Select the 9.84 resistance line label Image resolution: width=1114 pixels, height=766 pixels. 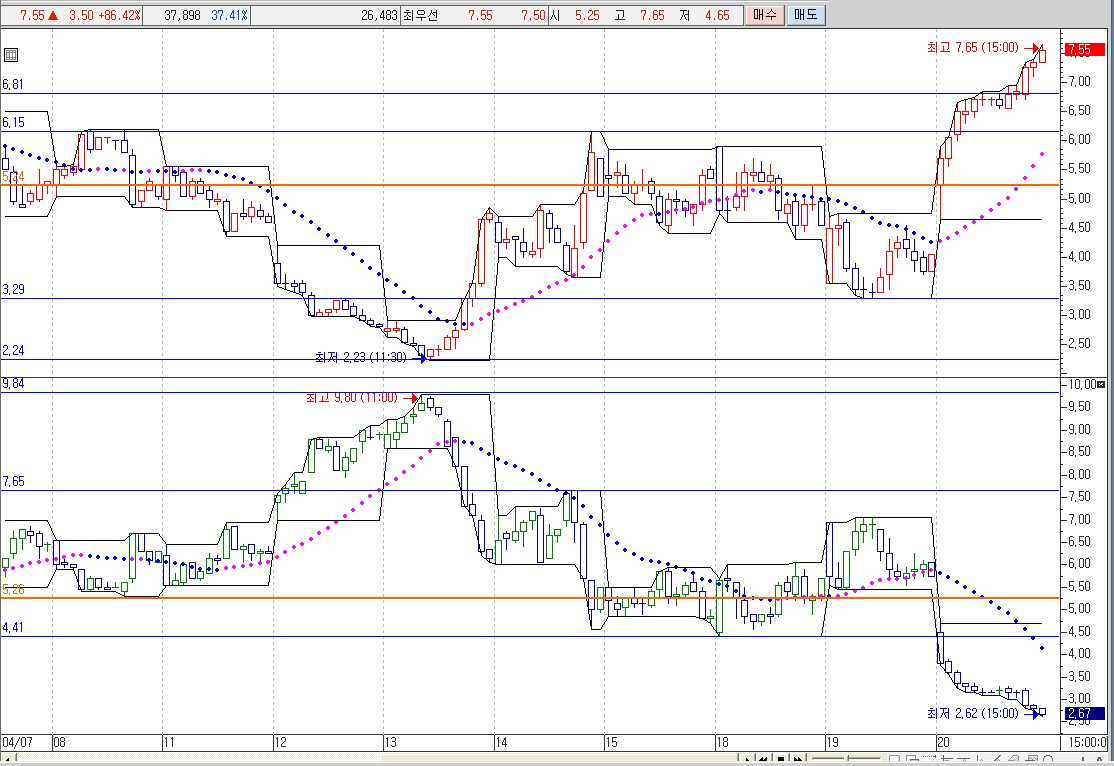(x=13, y=383)
